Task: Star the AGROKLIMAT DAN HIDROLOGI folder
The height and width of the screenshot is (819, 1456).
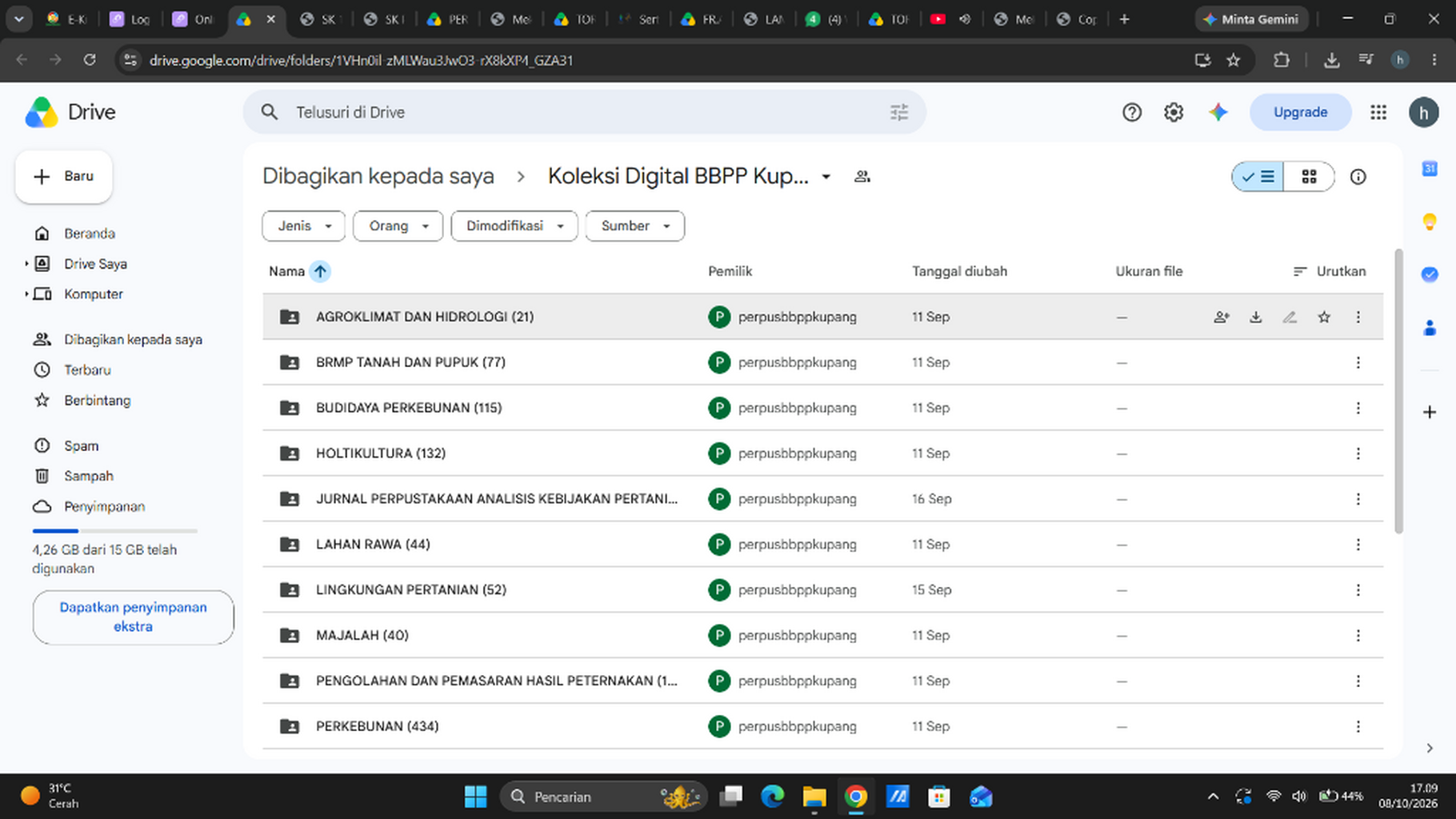Action: coord(1324,318)
